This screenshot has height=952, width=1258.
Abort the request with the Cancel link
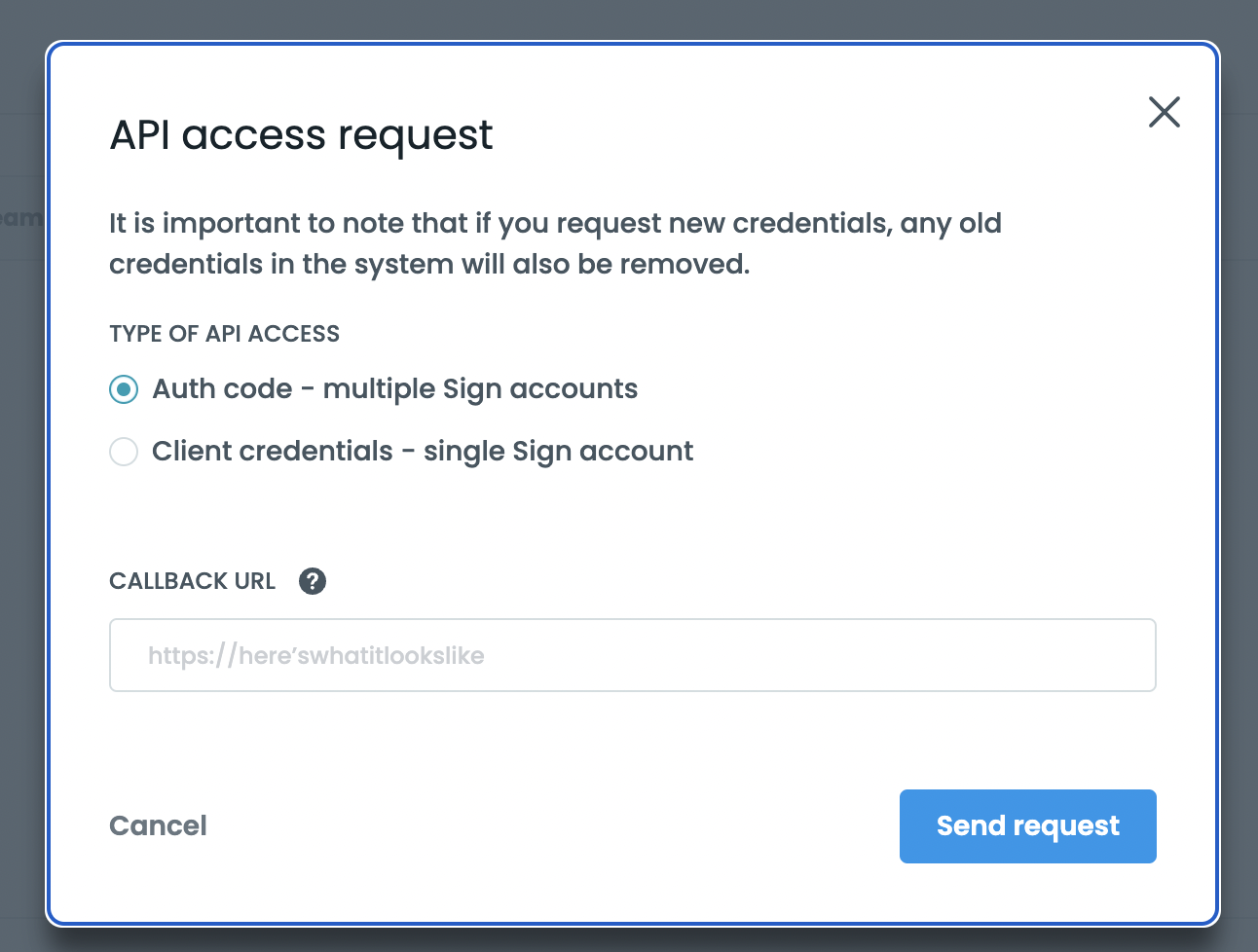click(x=158, y=826)
